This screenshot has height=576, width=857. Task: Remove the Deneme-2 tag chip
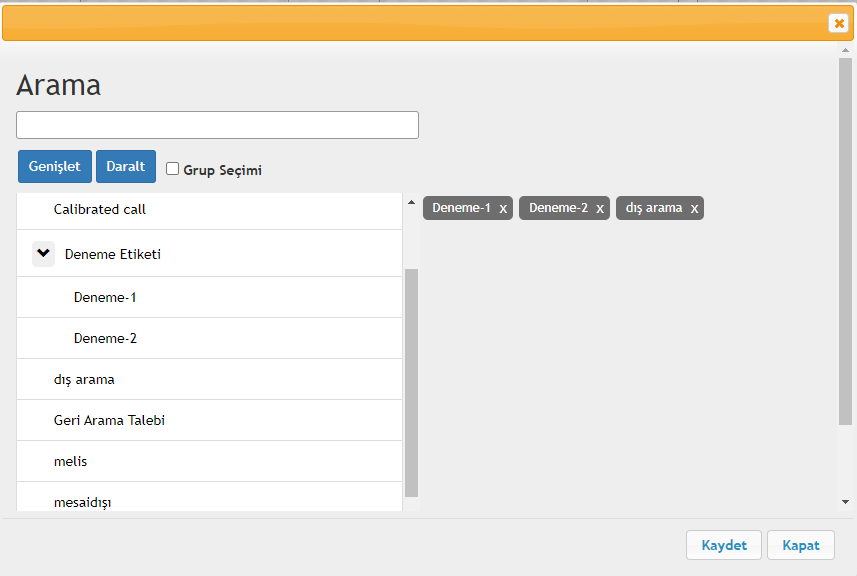pyautogui.click(x=600, y=209)
